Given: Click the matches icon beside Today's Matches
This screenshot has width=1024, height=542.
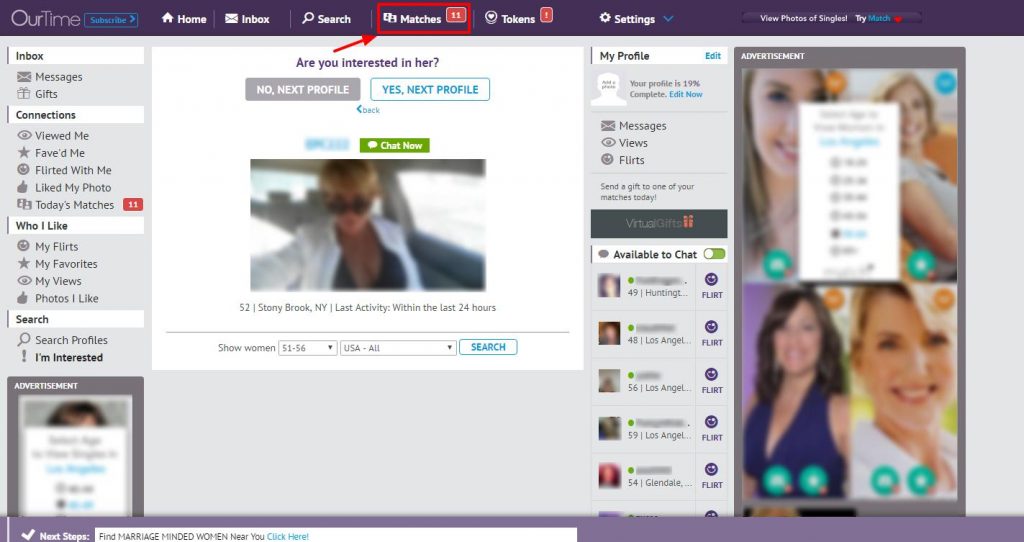Looking at the screenshot, I should [24, 204].
